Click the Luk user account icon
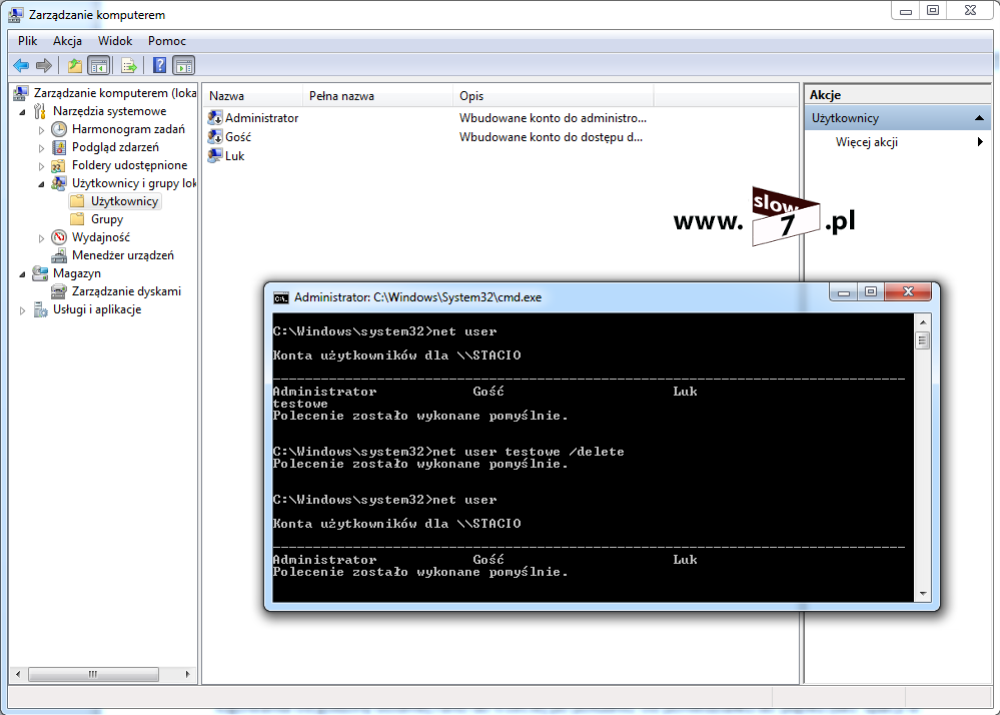1000x715 pixels. [215, 156]
